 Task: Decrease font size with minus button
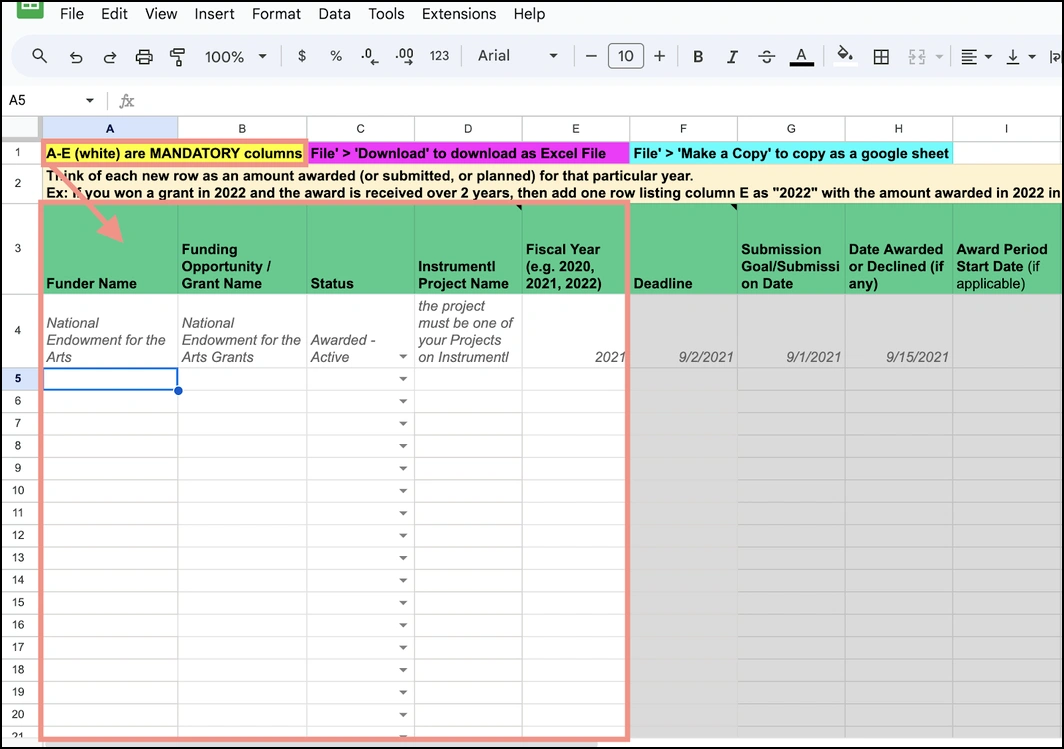point(591,56)
